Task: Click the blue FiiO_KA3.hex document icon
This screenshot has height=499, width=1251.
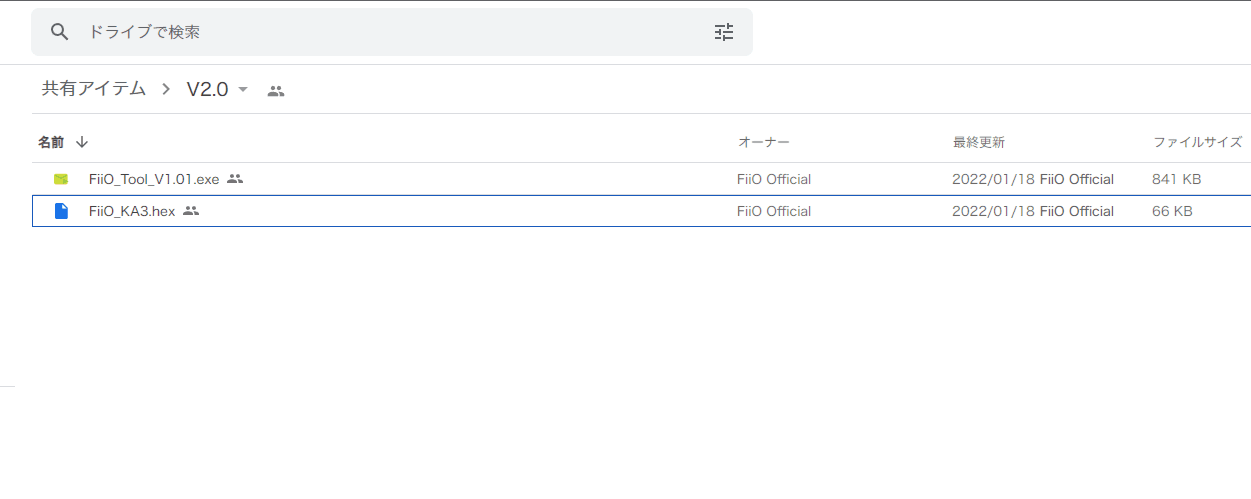Action: (x=61, y=211)
